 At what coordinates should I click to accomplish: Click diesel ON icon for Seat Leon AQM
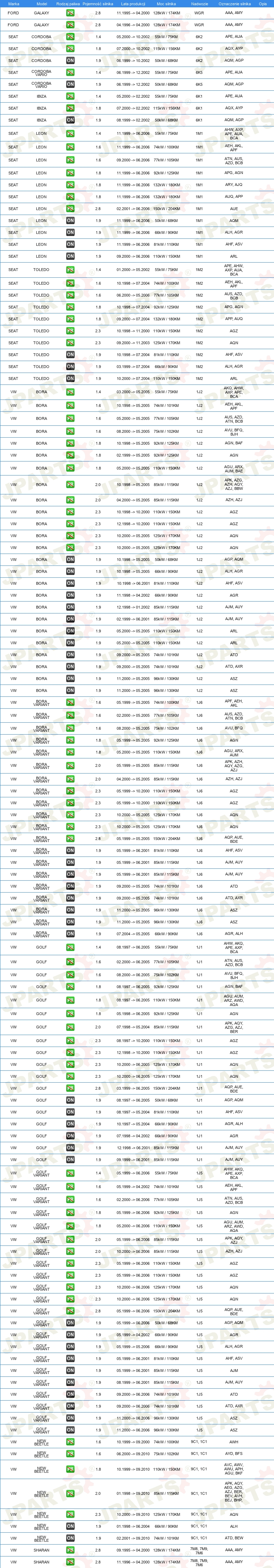(71, 220)
